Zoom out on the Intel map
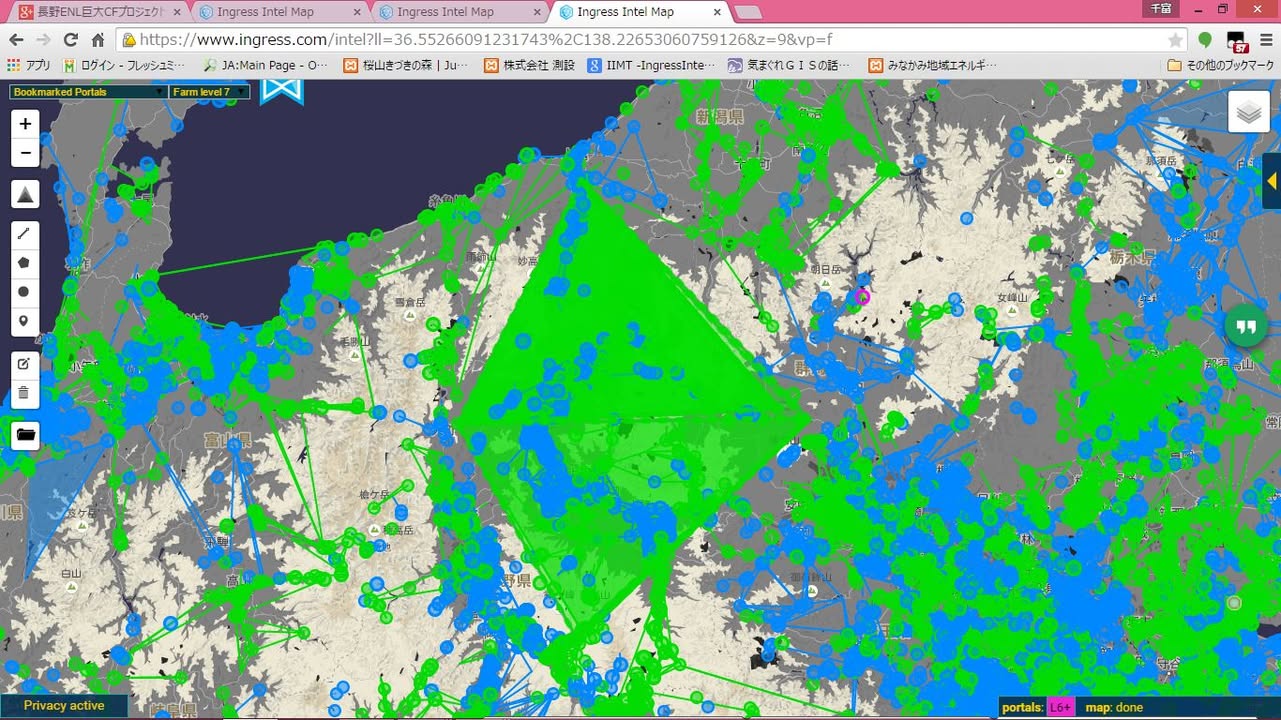 (25, 153)
